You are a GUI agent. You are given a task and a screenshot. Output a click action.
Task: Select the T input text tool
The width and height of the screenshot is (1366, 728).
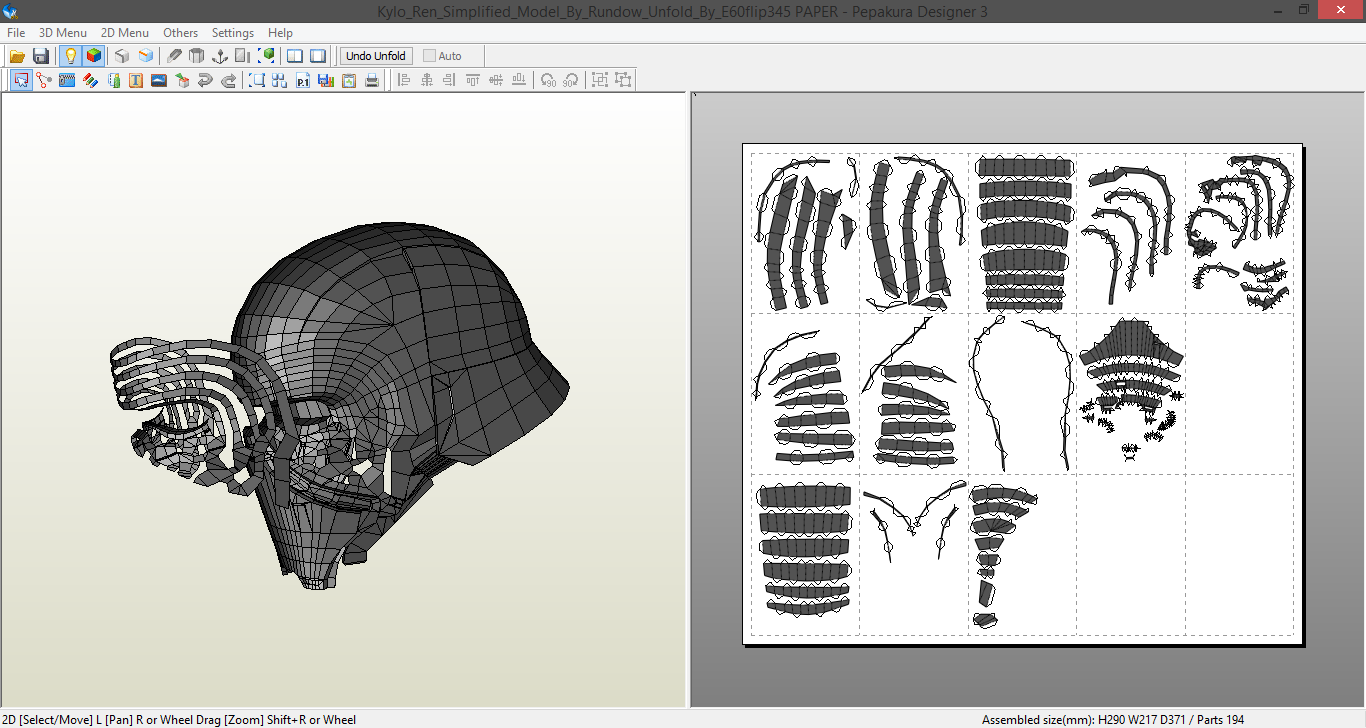tap(136, 80)
